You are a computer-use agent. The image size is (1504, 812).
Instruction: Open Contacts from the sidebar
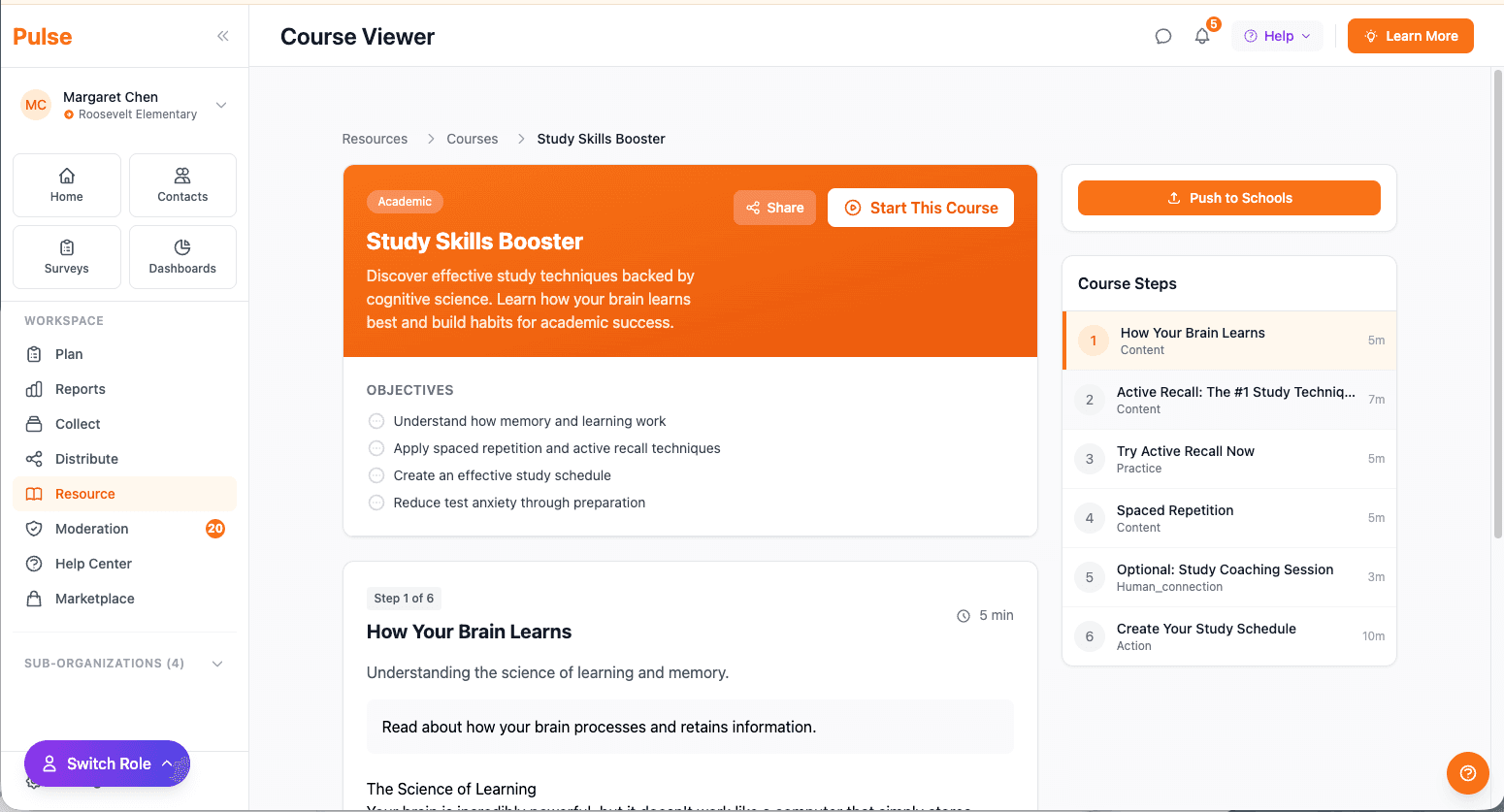coord(182,184)
